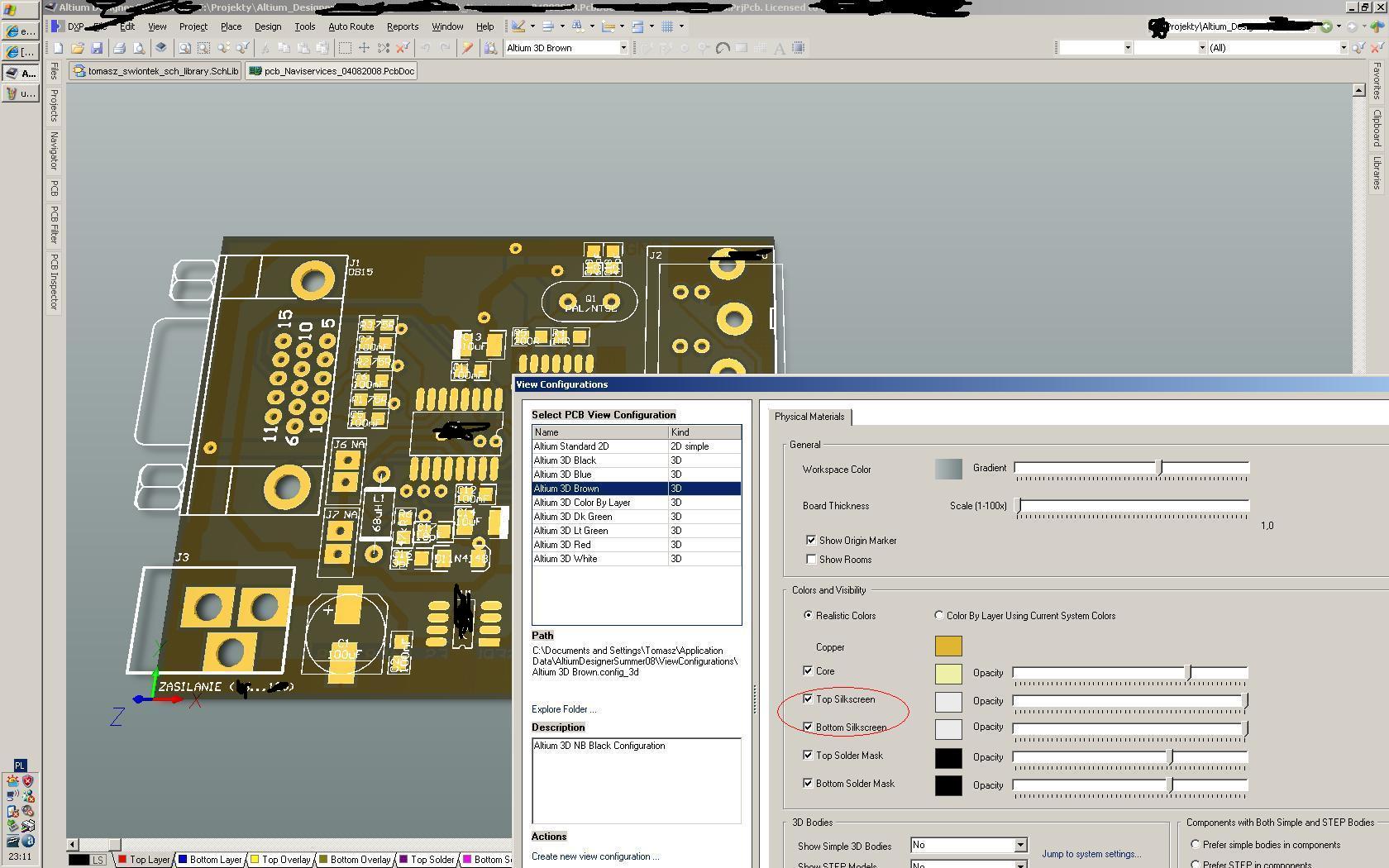Open the Show Simple 3D Bodies dropdown
1389x868 pixels.
coord(1020,845)
